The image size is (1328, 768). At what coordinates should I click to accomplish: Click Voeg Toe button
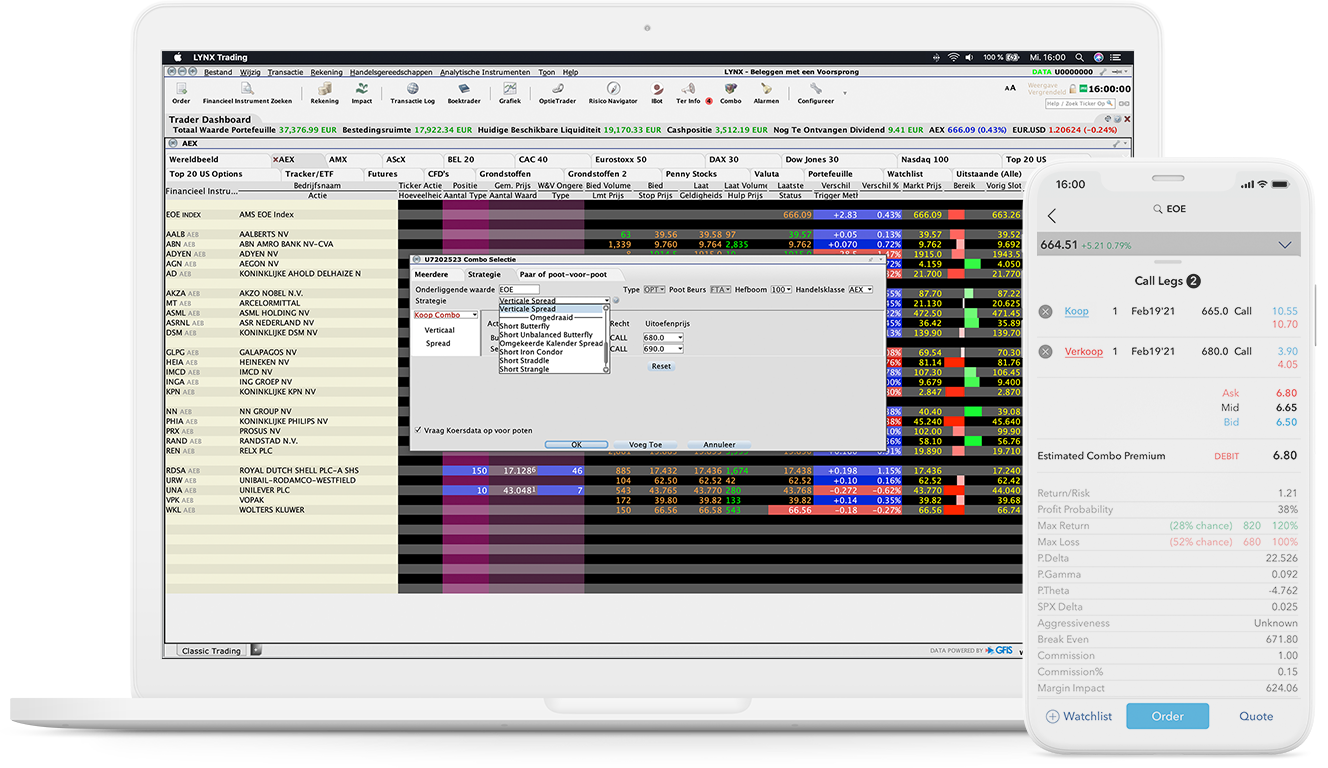pos(645,445)
